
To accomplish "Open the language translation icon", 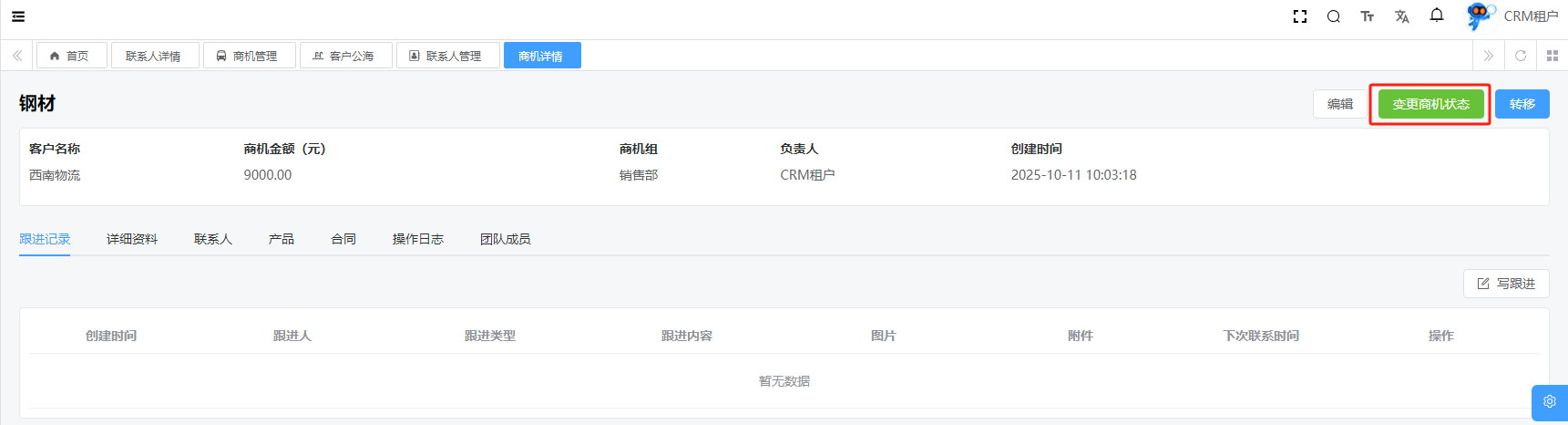I will tap(1401, 16).
